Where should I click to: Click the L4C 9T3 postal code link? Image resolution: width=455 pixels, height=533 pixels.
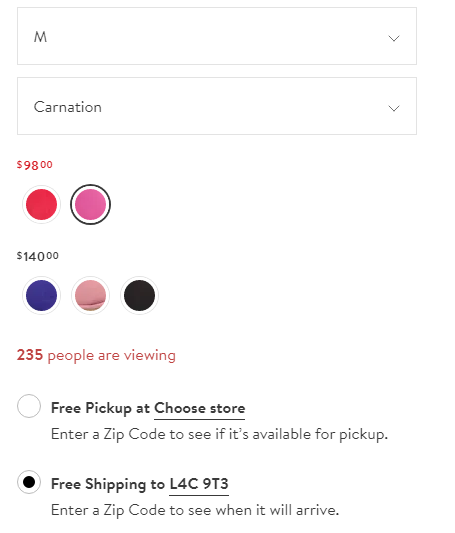coord(199,484)
